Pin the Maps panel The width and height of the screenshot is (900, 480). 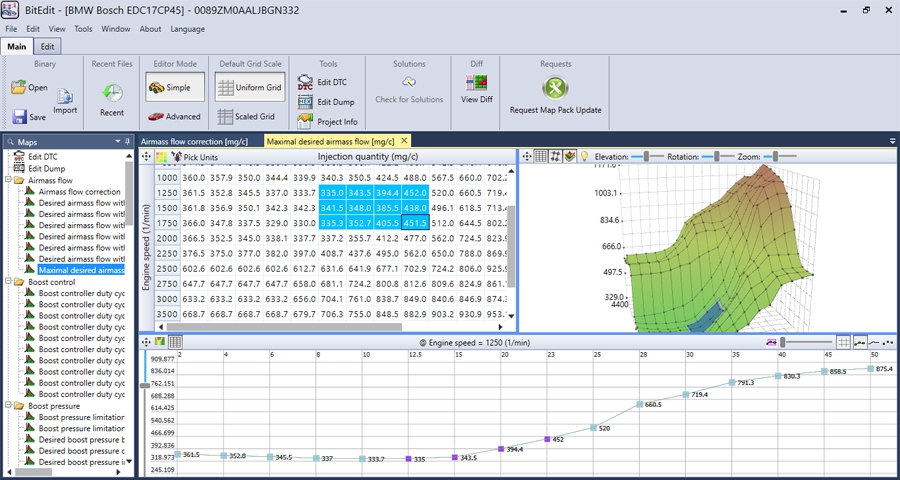coord(126,141)
